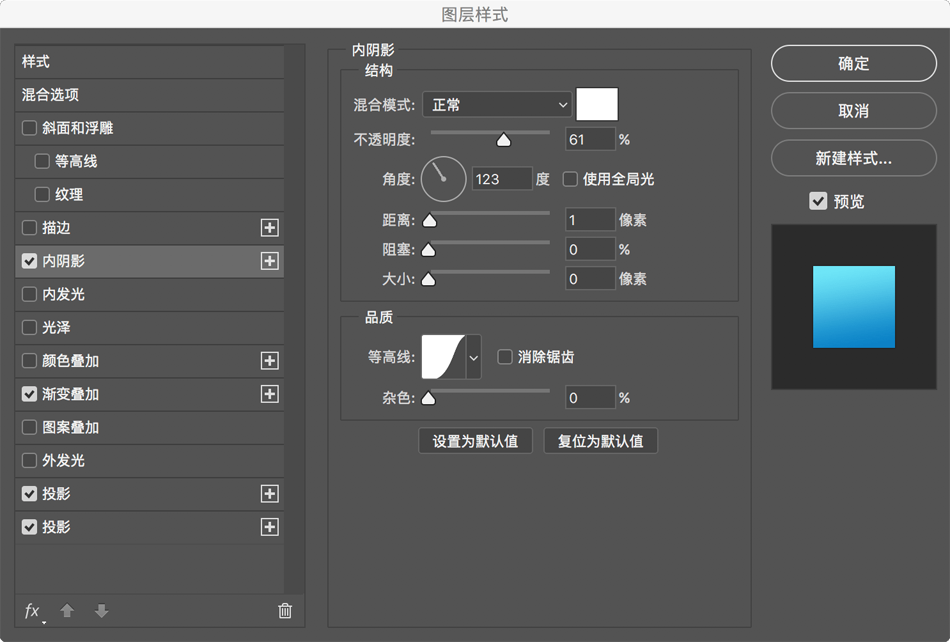Click the 不透明度 value field showing 61
950x642 pixels.
pyautogui.click(x=591, y=140)
